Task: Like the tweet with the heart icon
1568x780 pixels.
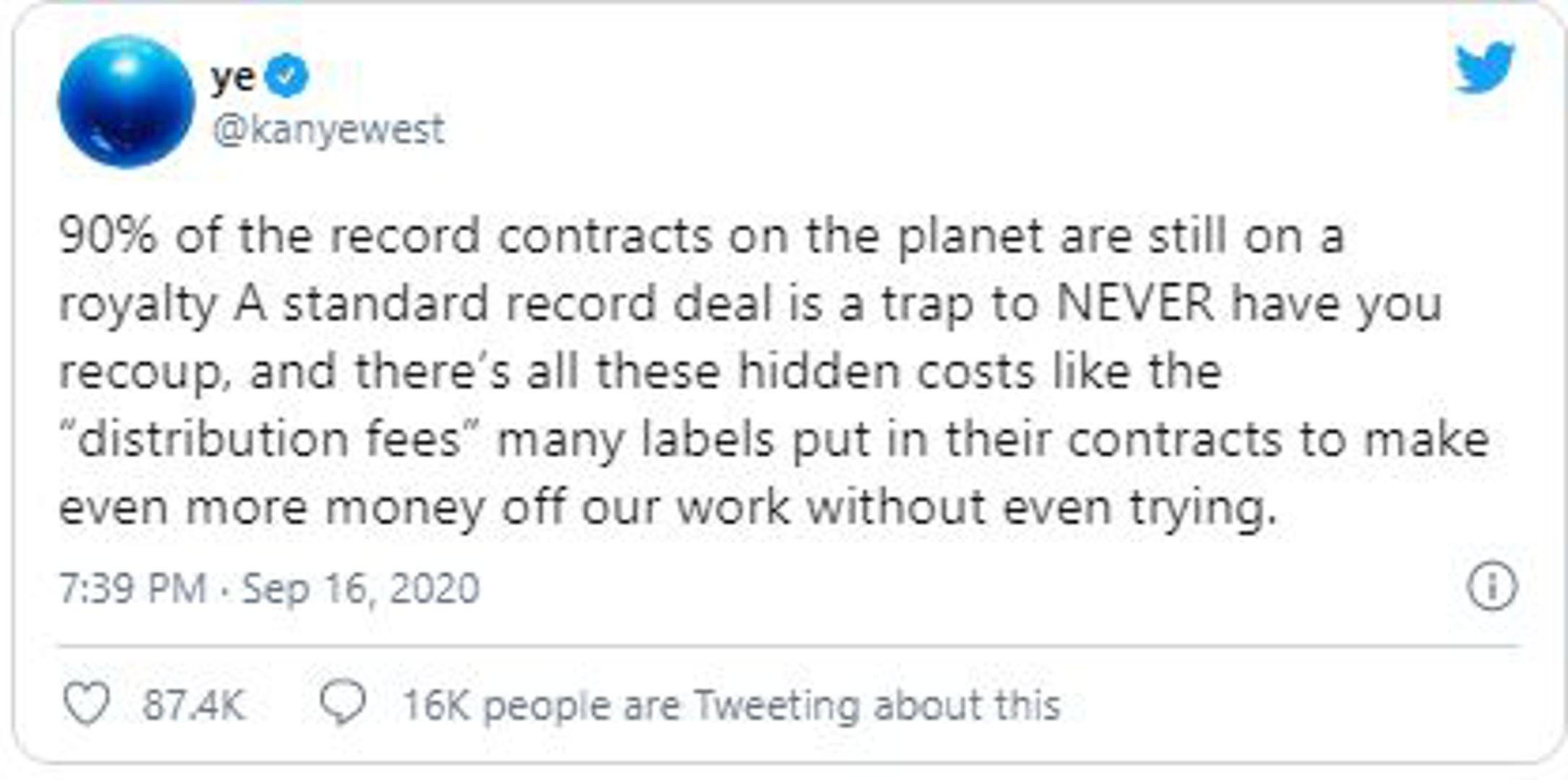Action: tap(87, 703)
